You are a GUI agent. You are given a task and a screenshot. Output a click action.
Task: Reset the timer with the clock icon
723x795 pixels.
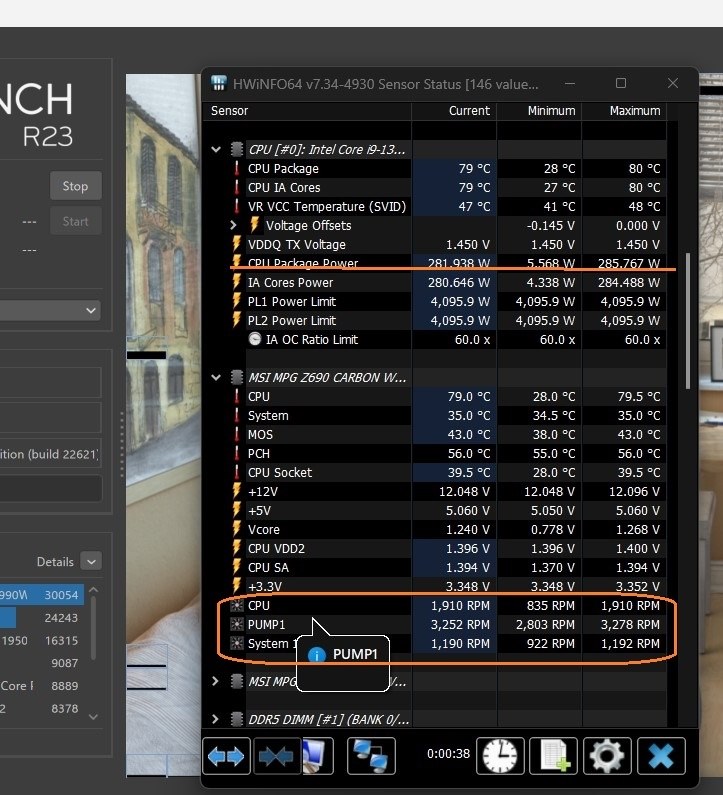(x=500, y=756)
